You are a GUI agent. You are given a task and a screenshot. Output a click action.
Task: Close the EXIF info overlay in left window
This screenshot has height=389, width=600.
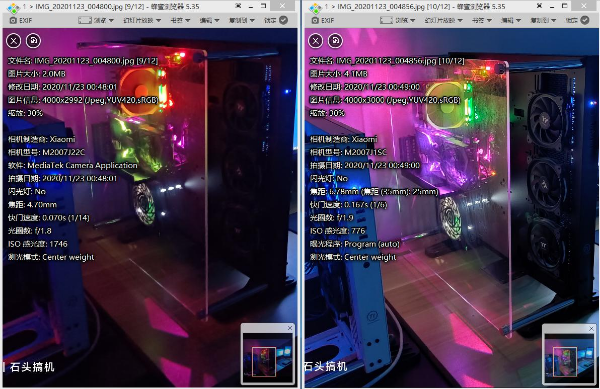(x=13, y=41)
